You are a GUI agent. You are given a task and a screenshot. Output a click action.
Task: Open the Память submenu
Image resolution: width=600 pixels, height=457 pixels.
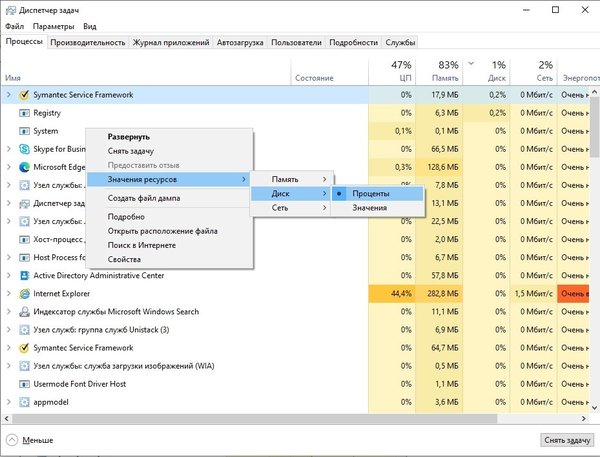pyautogui.click(x=290, y=179)
